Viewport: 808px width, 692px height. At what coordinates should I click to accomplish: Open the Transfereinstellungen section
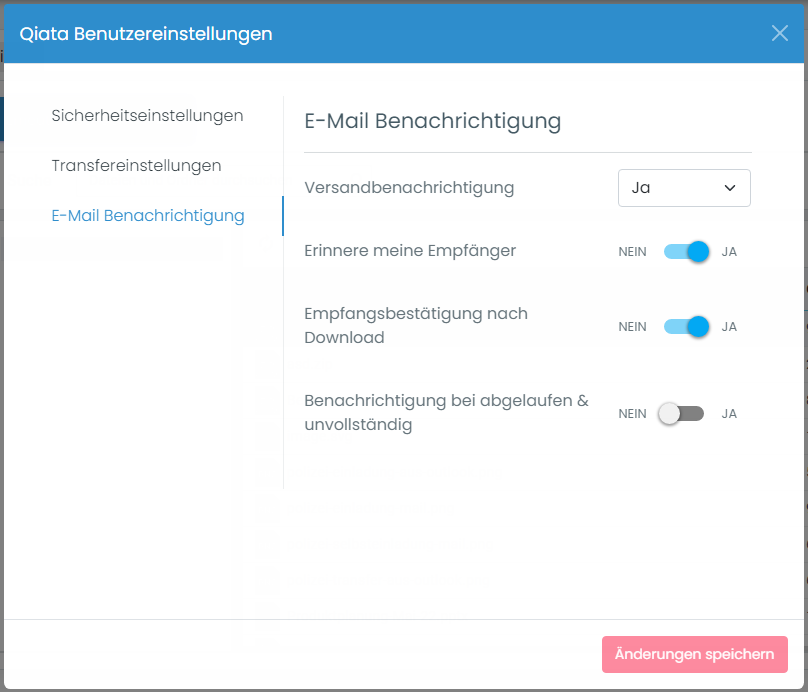pos(137,165)
